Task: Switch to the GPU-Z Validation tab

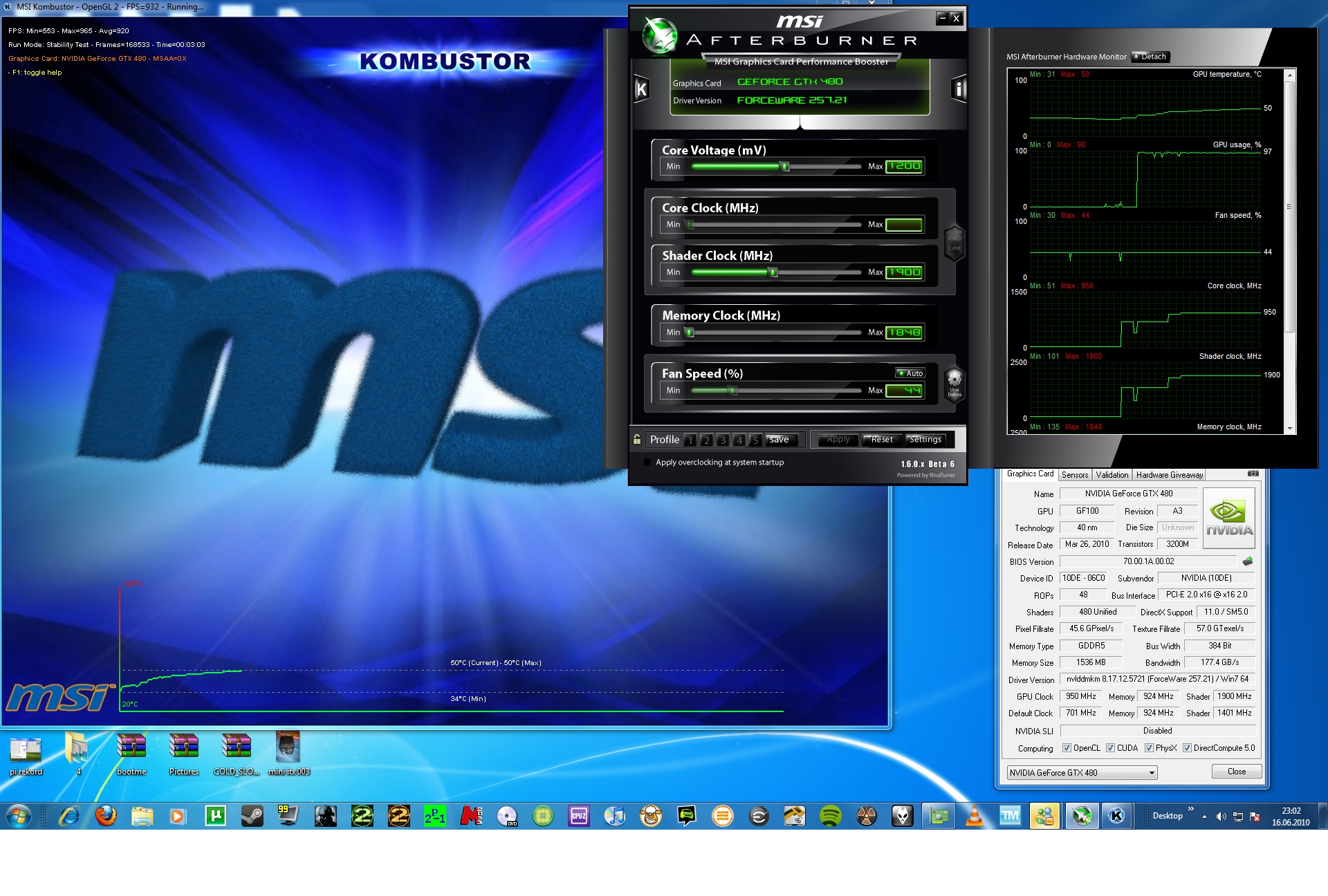Action: [1112, 475]
